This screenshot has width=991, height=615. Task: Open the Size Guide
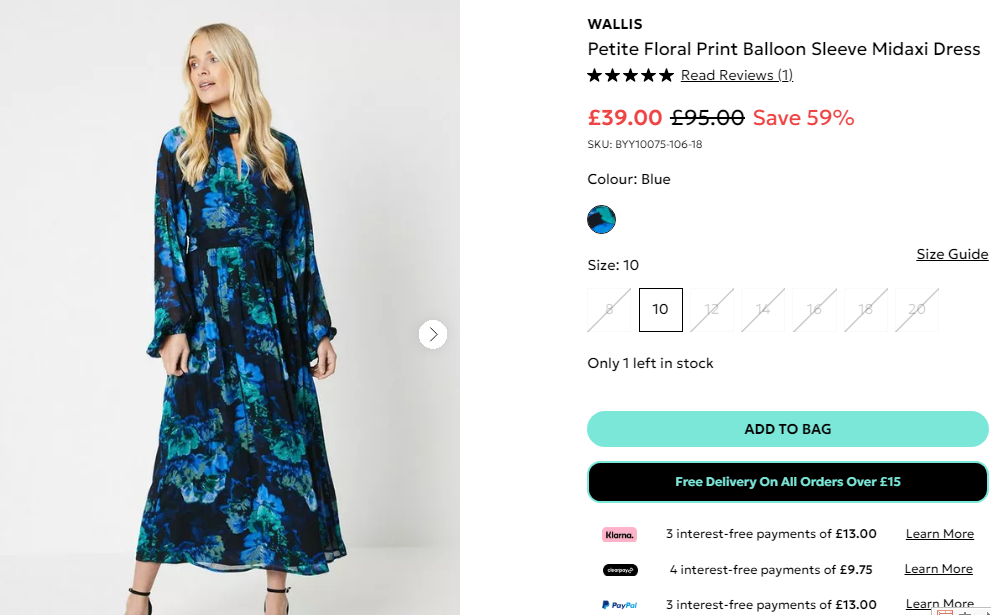pyautogui.click(x=952, y=254)
